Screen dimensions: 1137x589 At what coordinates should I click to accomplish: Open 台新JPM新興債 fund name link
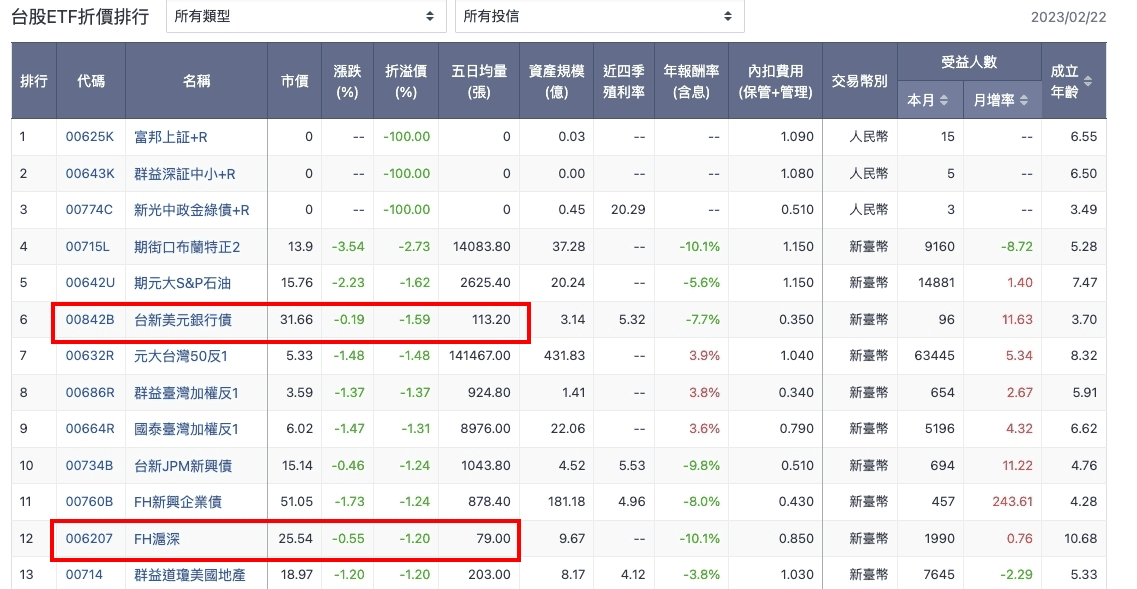183,466
